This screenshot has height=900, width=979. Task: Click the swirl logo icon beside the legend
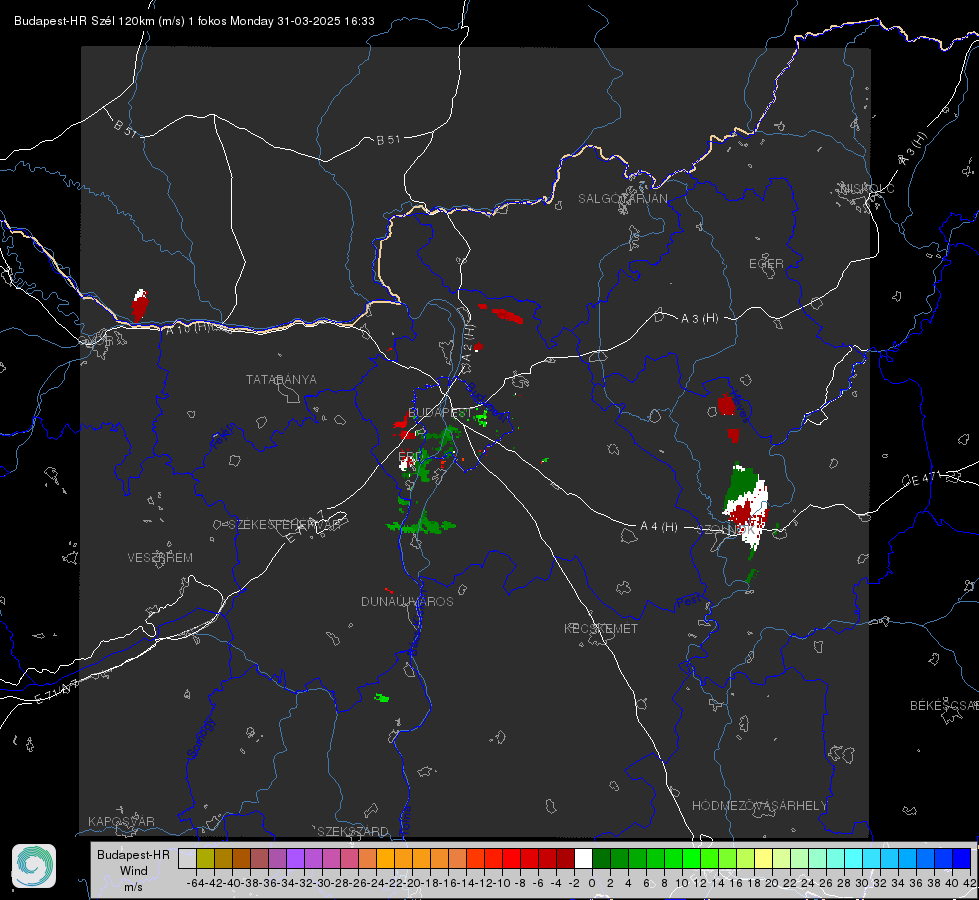(x=34, y=866)
